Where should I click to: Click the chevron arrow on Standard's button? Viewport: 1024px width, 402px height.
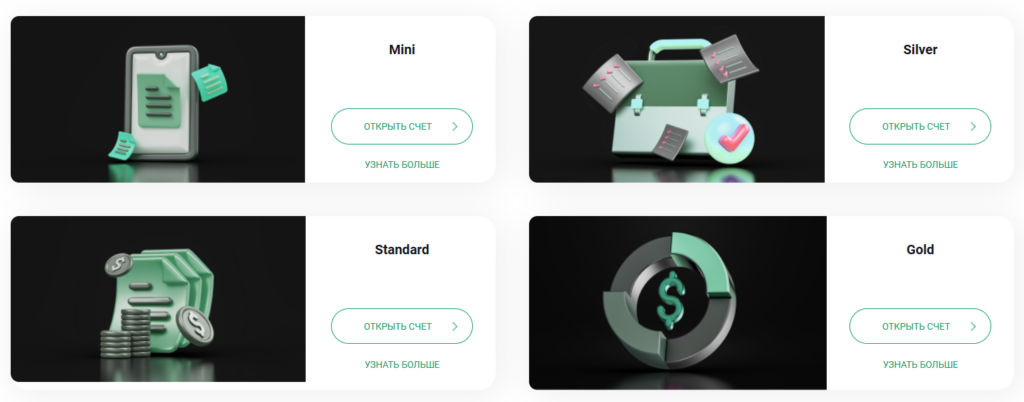pos(455,327)
